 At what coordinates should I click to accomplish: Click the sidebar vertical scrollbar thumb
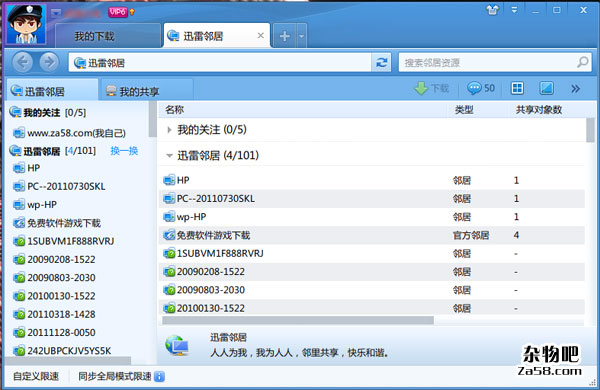[152, 119]
